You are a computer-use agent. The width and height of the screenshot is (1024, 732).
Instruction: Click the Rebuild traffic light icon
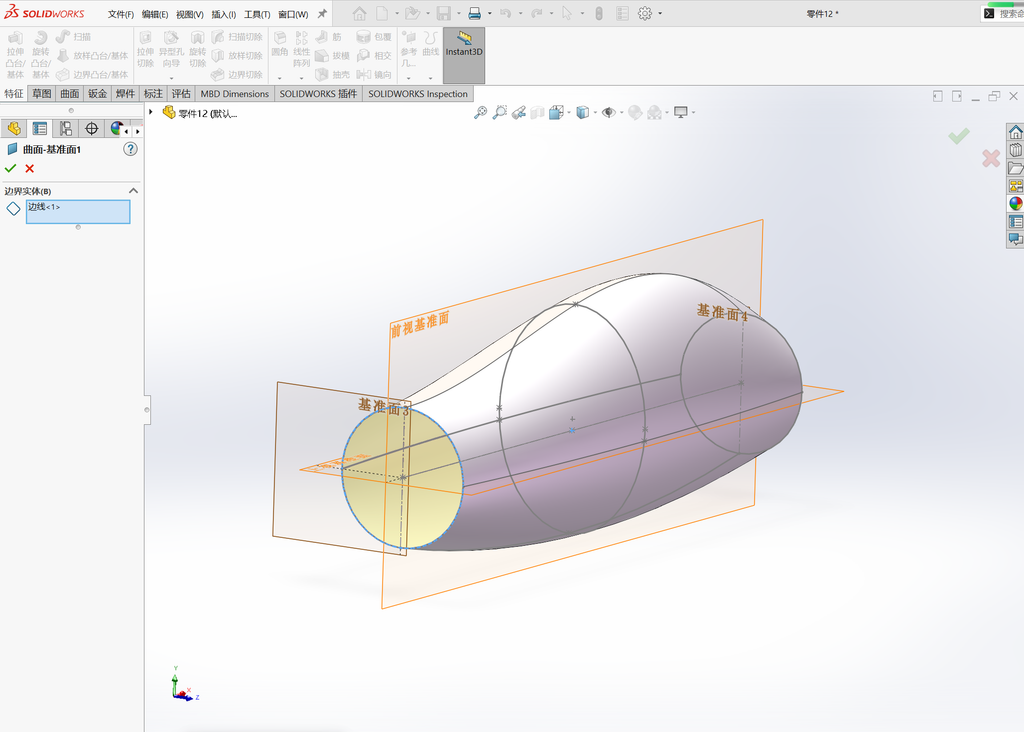599,13
